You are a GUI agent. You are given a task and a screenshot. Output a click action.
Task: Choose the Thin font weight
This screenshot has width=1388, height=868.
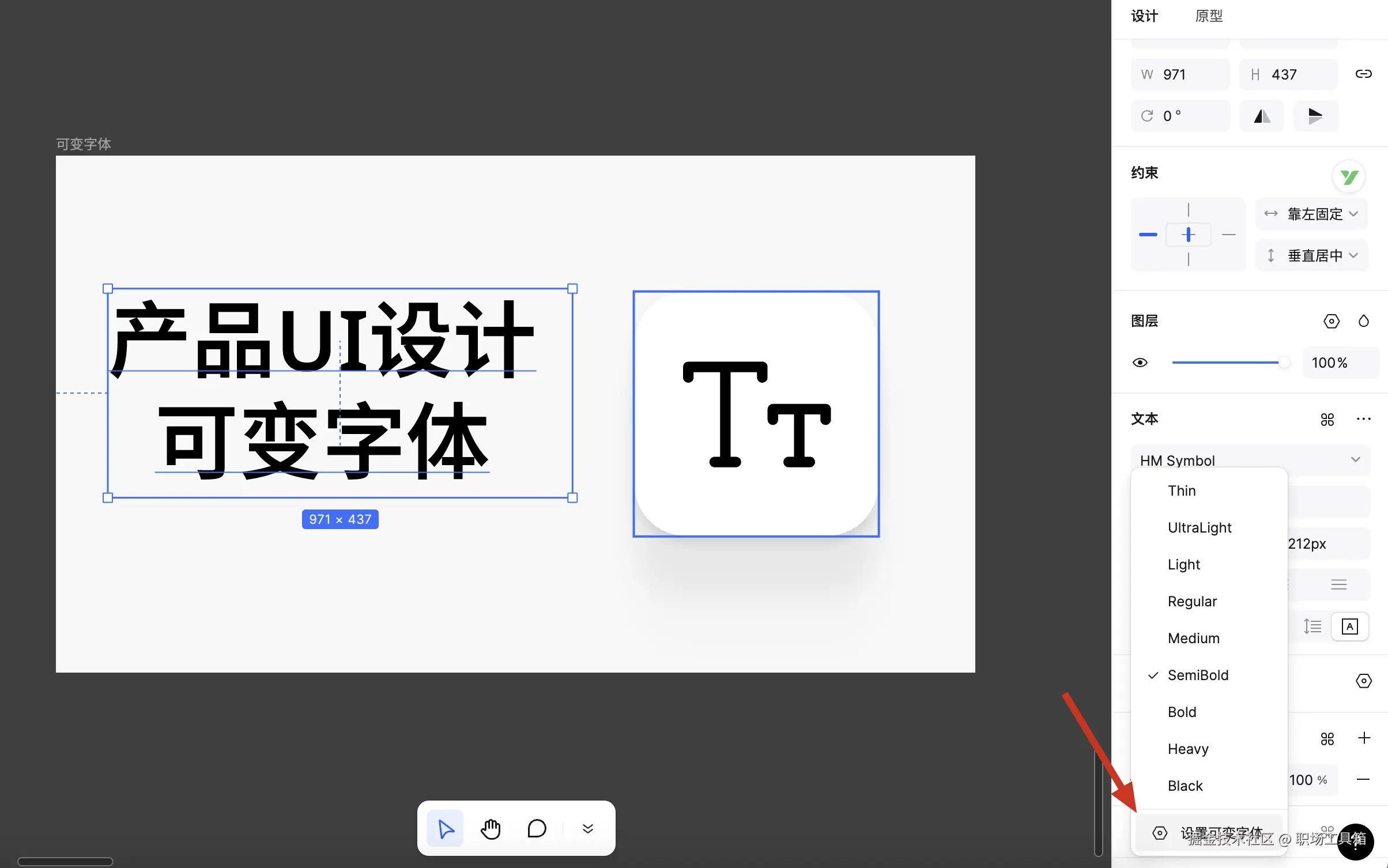click(1182, 491)
